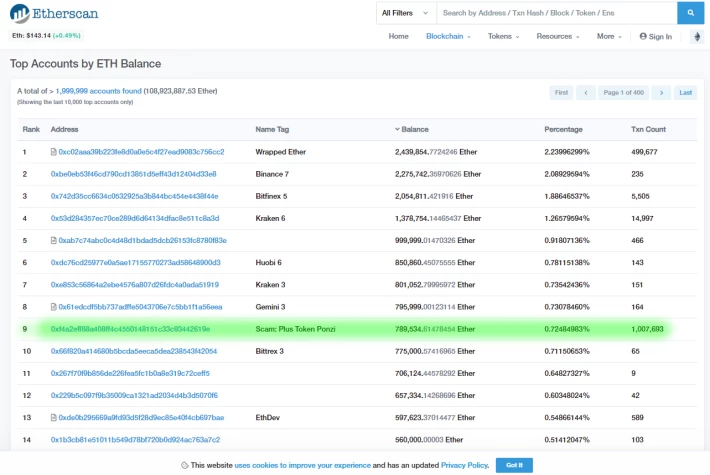Click the Eth price $143.14 badge
The image size is (710, 475).
(46, 36)
